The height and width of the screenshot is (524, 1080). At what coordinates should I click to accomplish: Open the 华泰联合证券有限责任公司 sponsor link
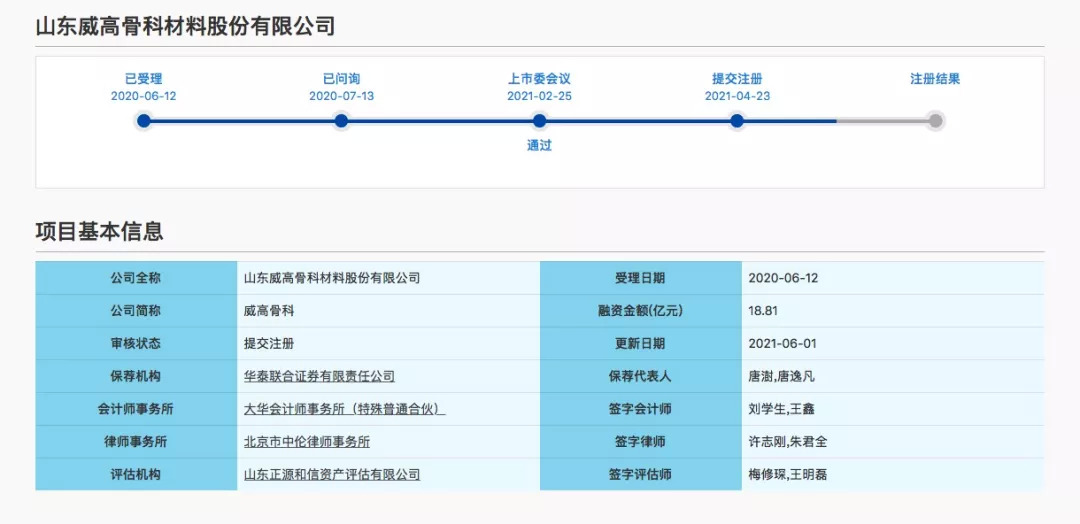coord(319,376)
